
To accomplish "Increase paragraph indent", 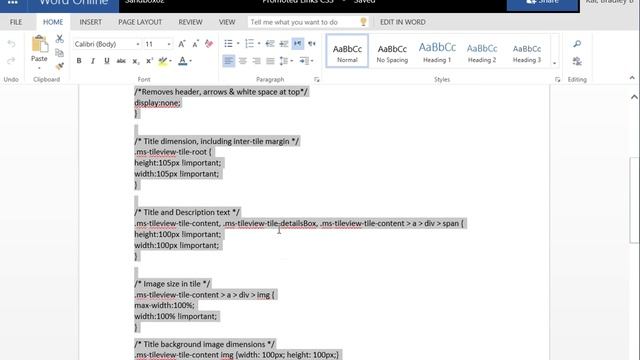I will tap(284, 44).
